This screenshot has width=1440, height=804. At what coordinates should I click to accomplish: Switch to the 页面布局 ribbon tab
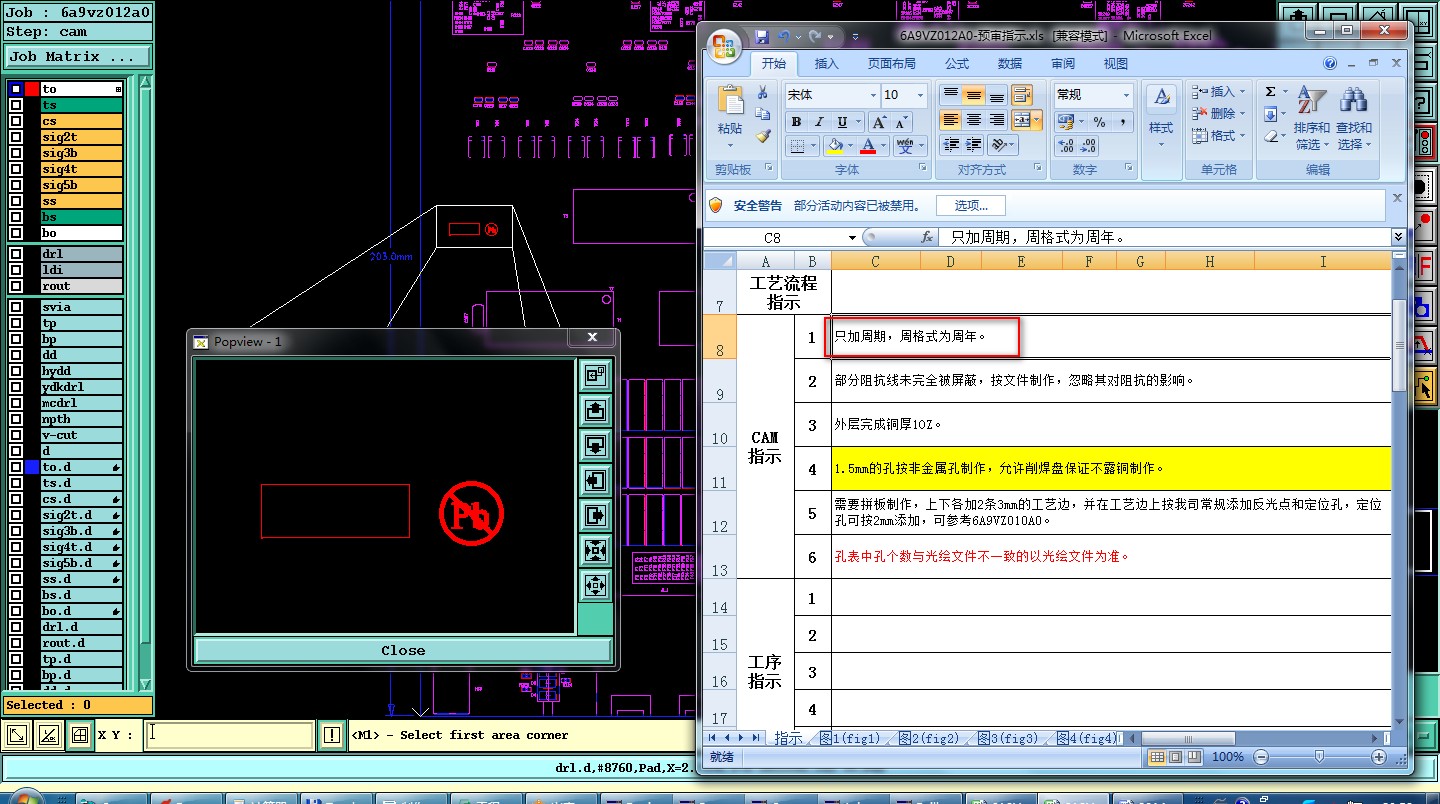(891, 63)
